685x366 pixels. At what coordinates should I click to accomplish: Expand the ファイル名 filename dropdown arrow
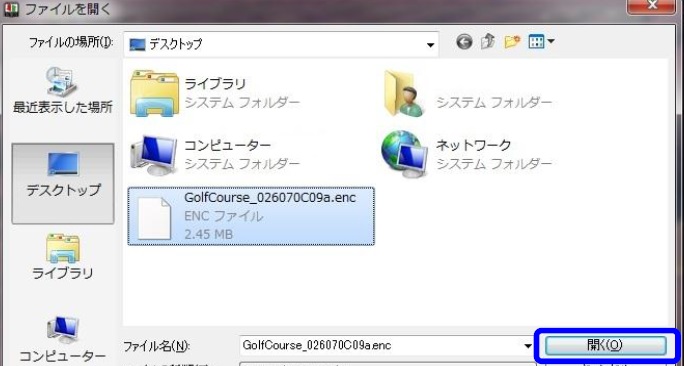pos(528,346)
